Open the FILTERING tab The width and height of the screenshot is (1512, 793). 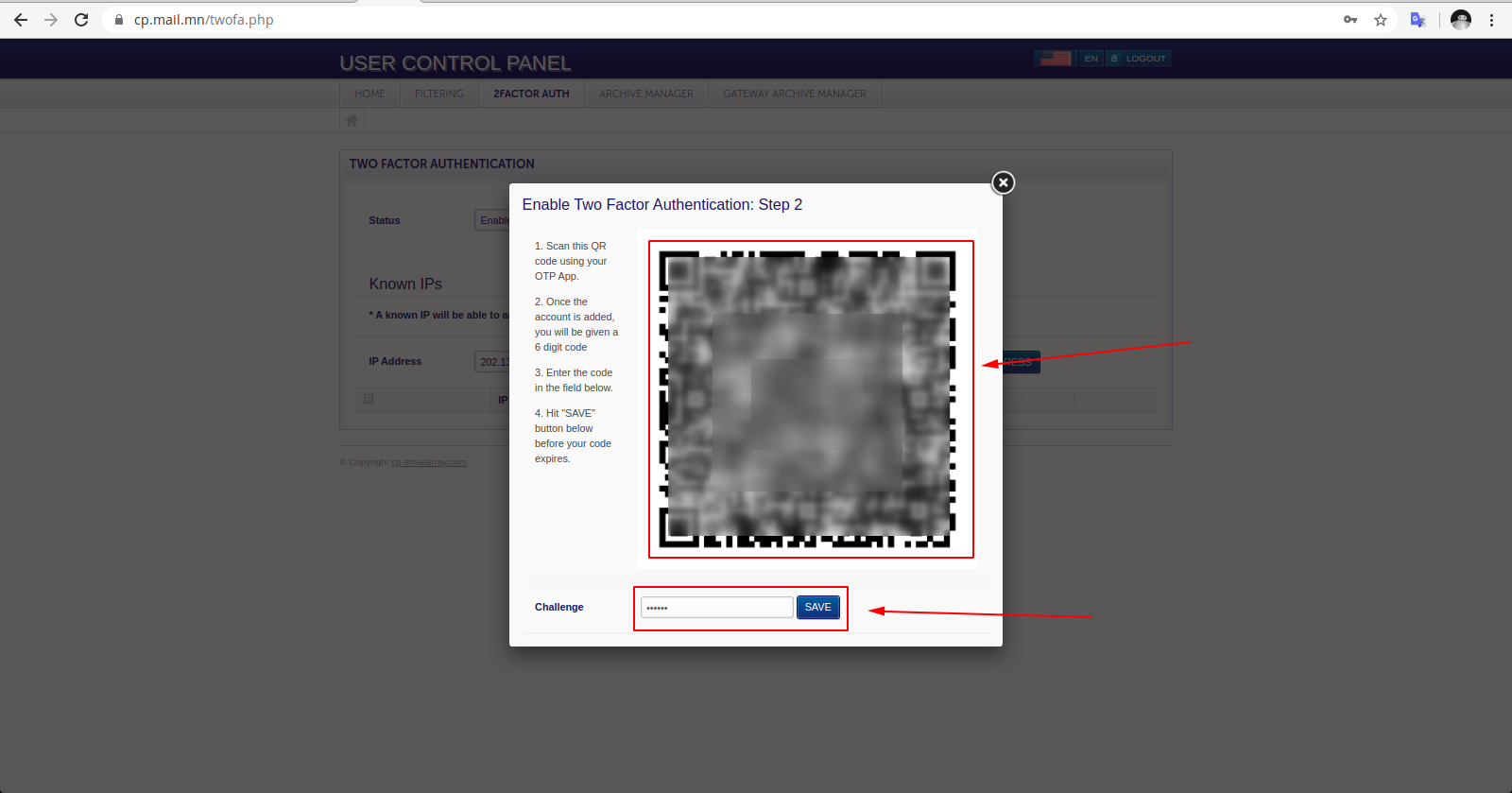click(439, 94)
